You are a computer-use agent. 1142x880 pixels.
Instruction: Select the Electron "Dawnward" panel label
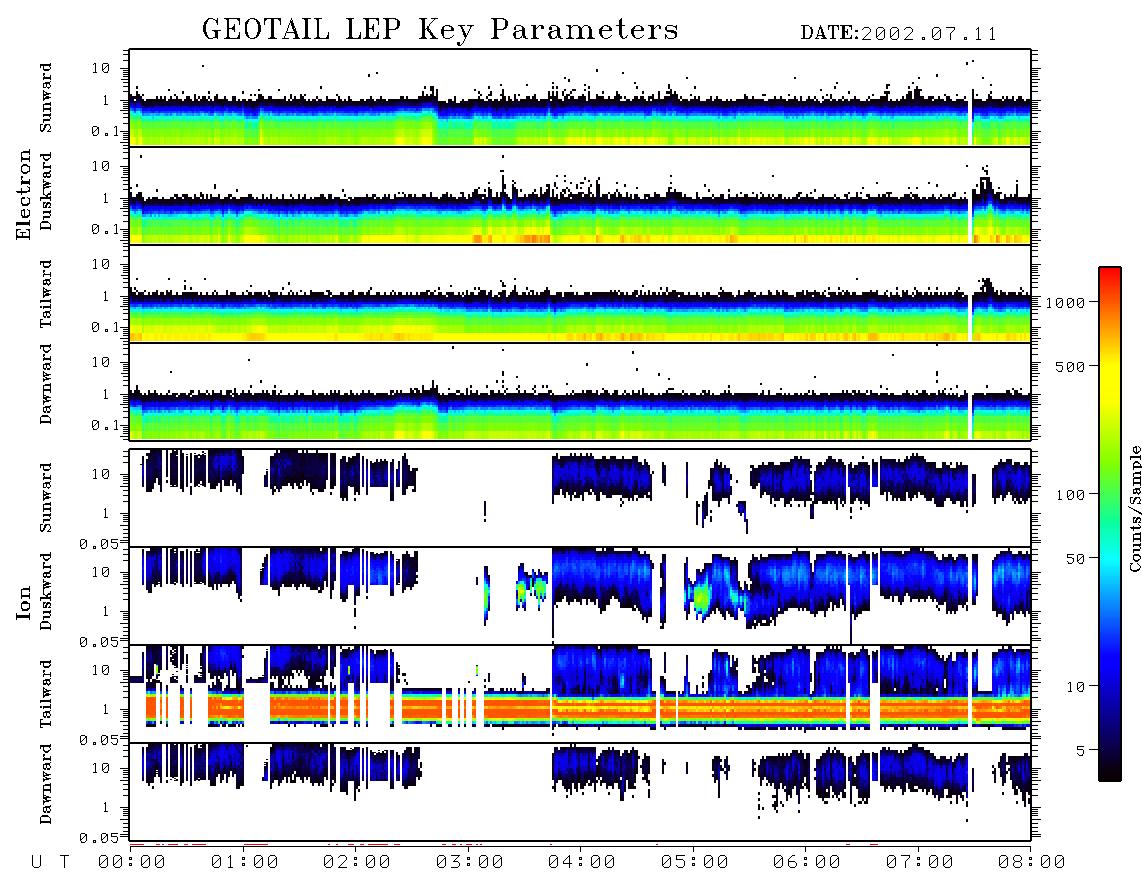click(x=46, y=384)
